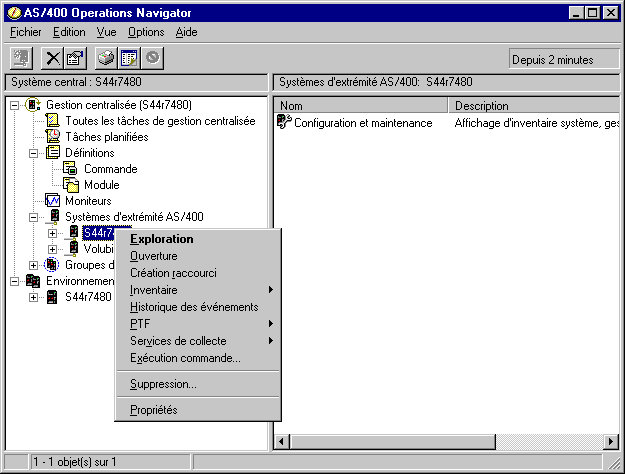Screen dimensions: 625x474
Task: Click the AS/400 Operations Navigator title icon
Action: click(x=14, y=13)
